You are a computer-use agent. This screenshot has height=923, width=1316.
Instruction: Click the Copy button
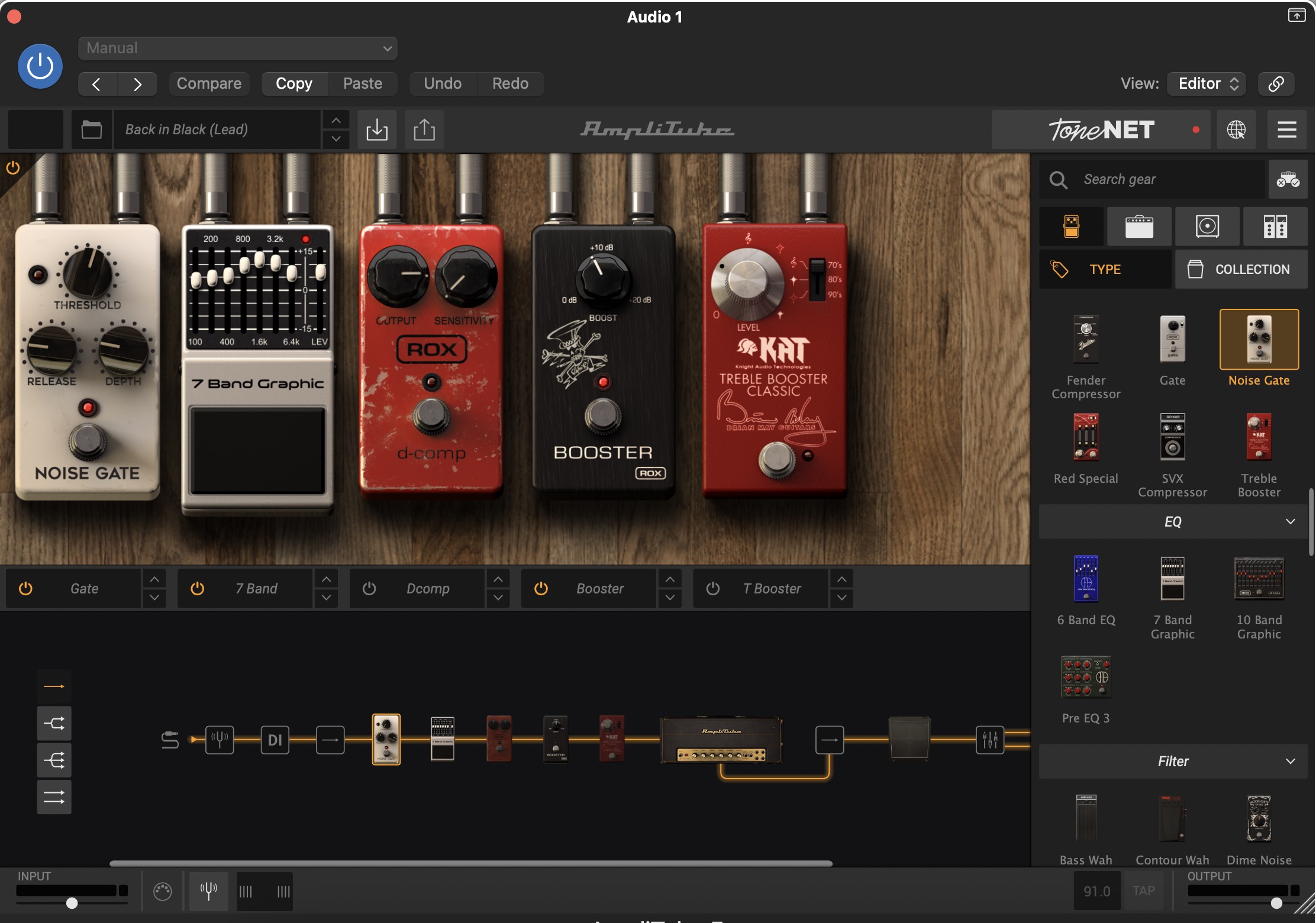(294, 83)
